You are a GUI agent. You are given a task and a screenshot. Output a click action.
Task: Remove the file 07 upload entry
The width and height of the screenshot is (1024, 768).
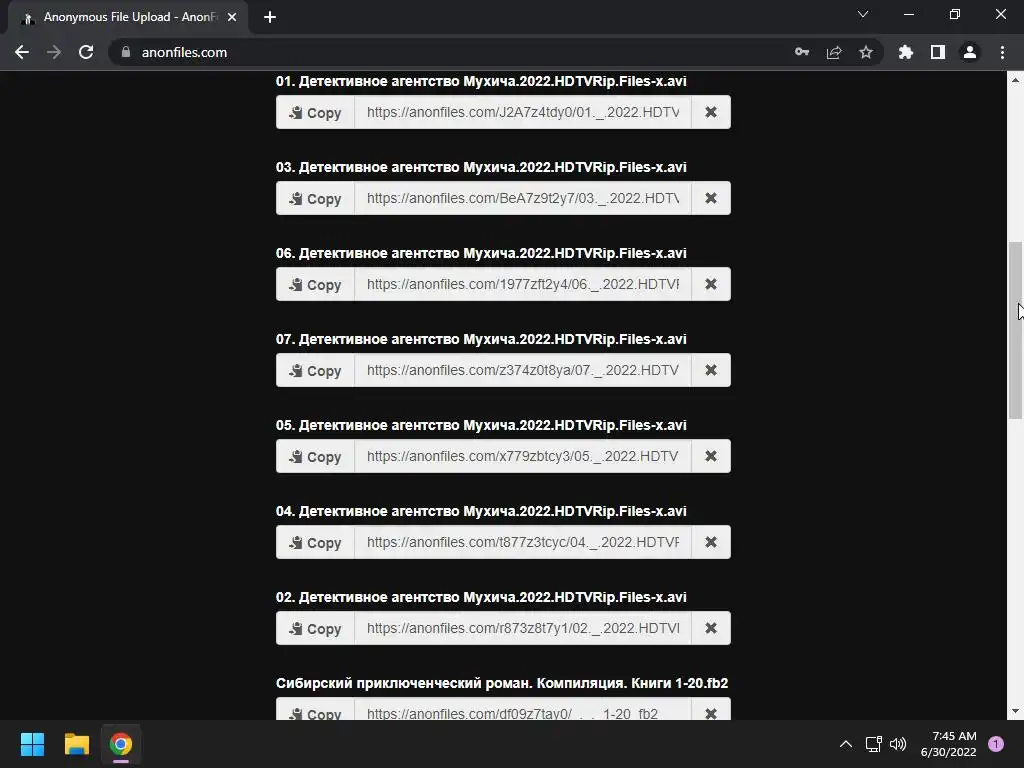(711, 370)
